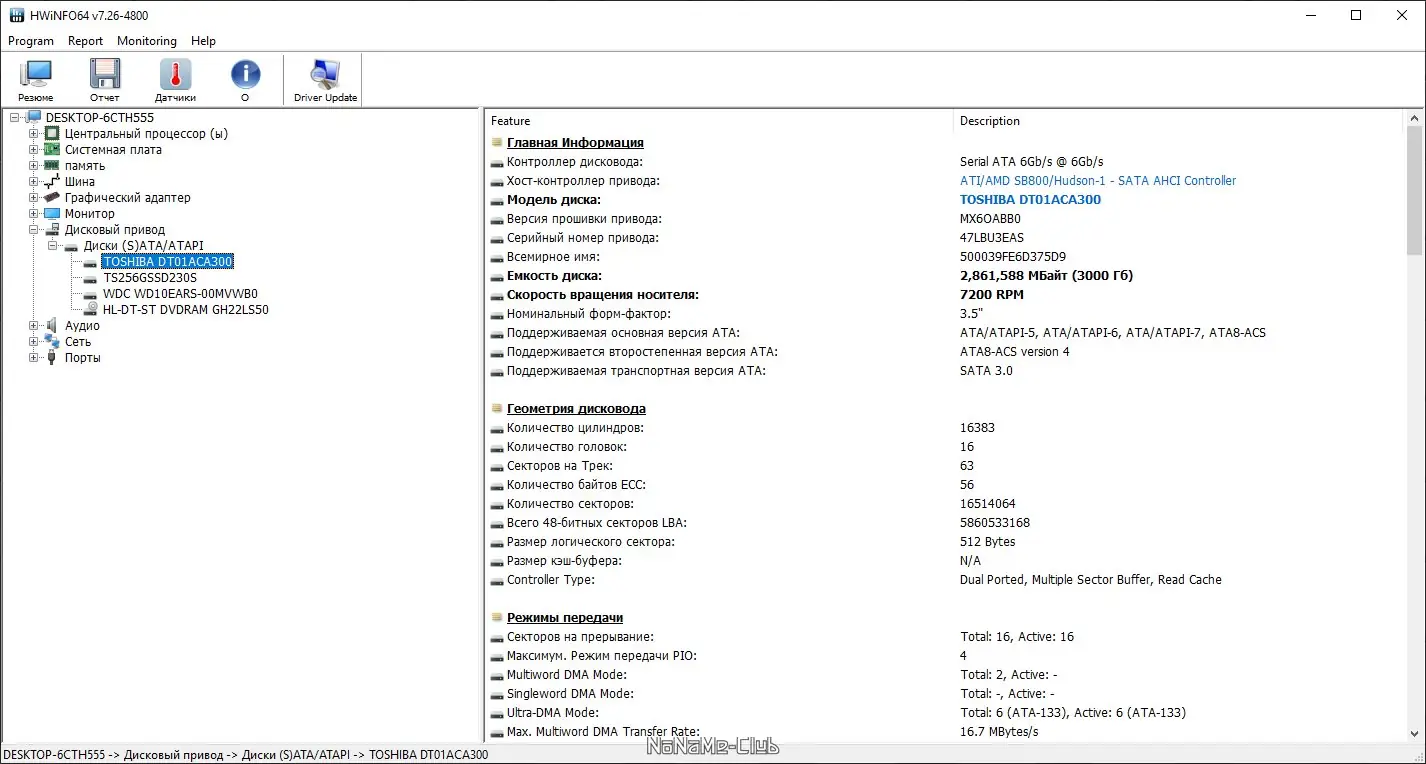
Task: Collapse the Диски (S)ATA/ATAPI node
Action: tap(53, 246)
